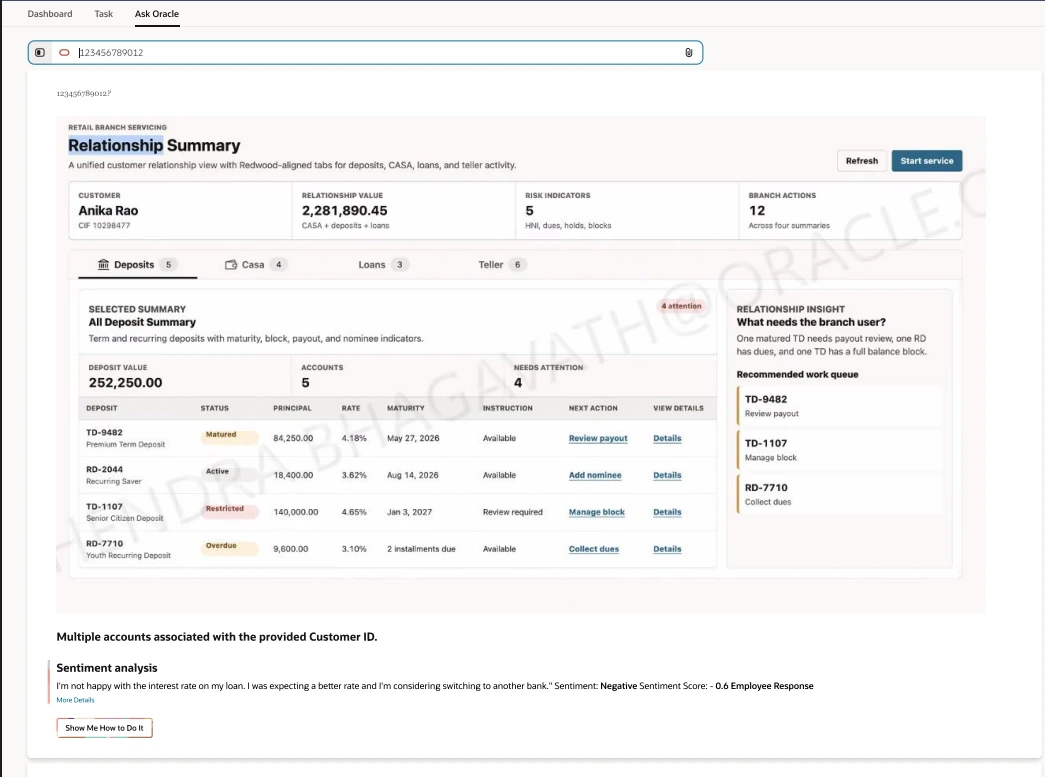This screenshot has width=1045, height=777.
Task: Click TD-9482 Premium Term Deposit row name
Action: [125, 438]
